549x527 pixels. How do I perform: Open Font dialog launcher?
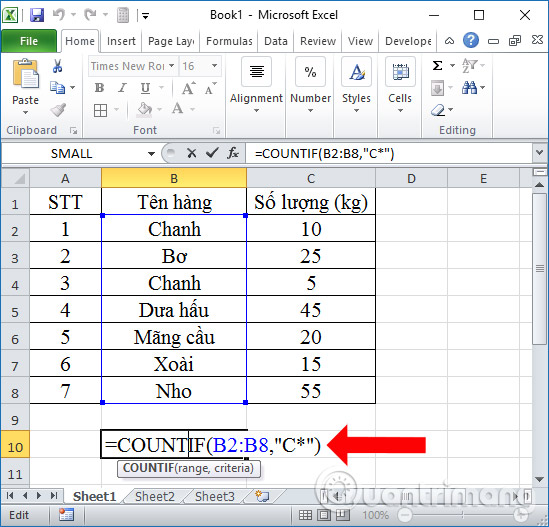click(217, 131)
